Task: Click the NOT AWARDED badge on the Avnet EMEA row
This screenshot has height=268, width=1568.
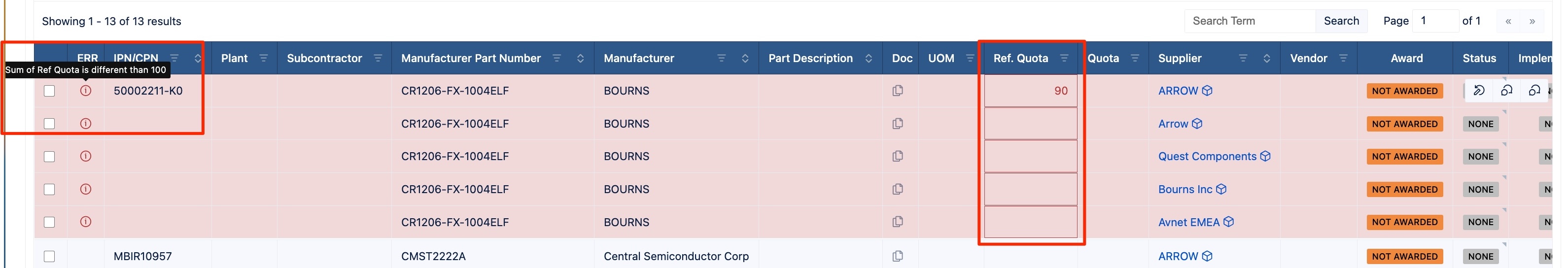Action: click(1405, 222)
